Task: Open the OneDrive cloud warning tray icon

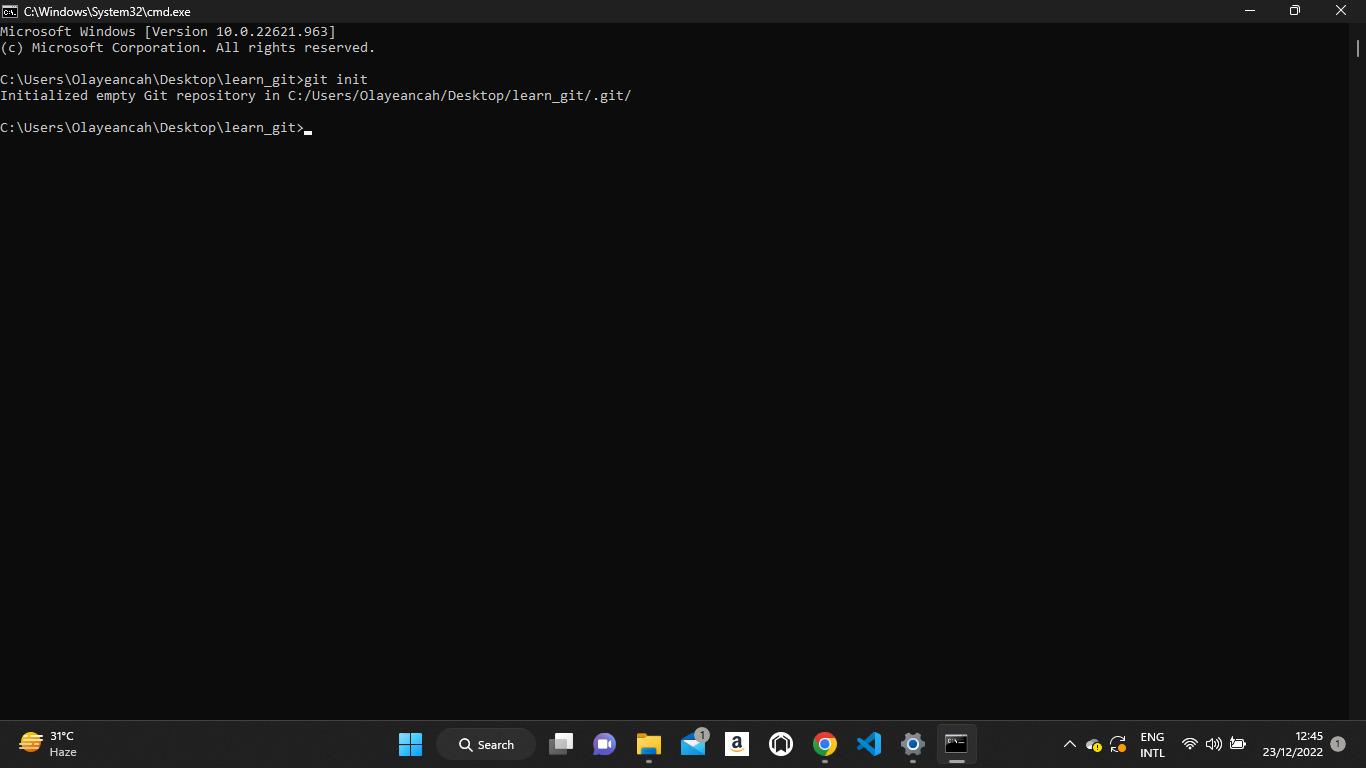Action: pyautogui.click(x=1094, y=744)
